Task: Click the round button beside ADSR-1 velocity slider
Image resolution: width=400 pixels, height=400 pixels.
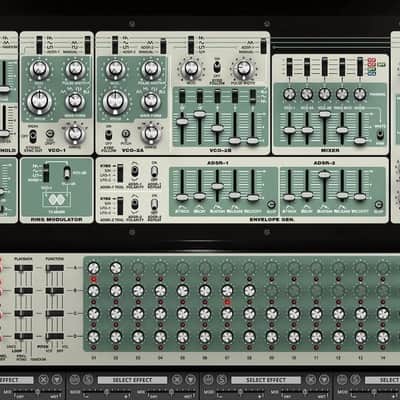Action: pyautogui.click(x=271, y=204)
